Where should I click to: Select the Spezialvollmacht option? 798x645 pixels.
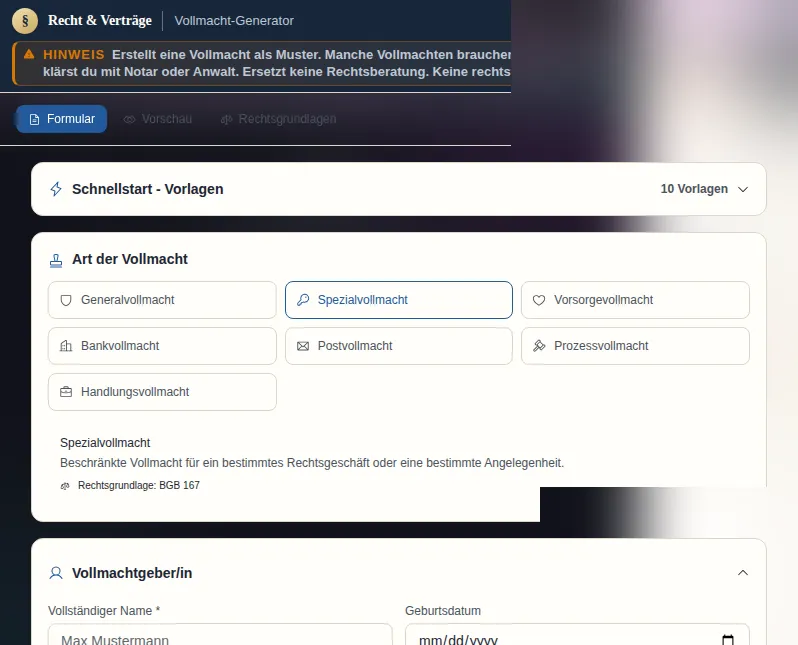click(x=399, y=300)
